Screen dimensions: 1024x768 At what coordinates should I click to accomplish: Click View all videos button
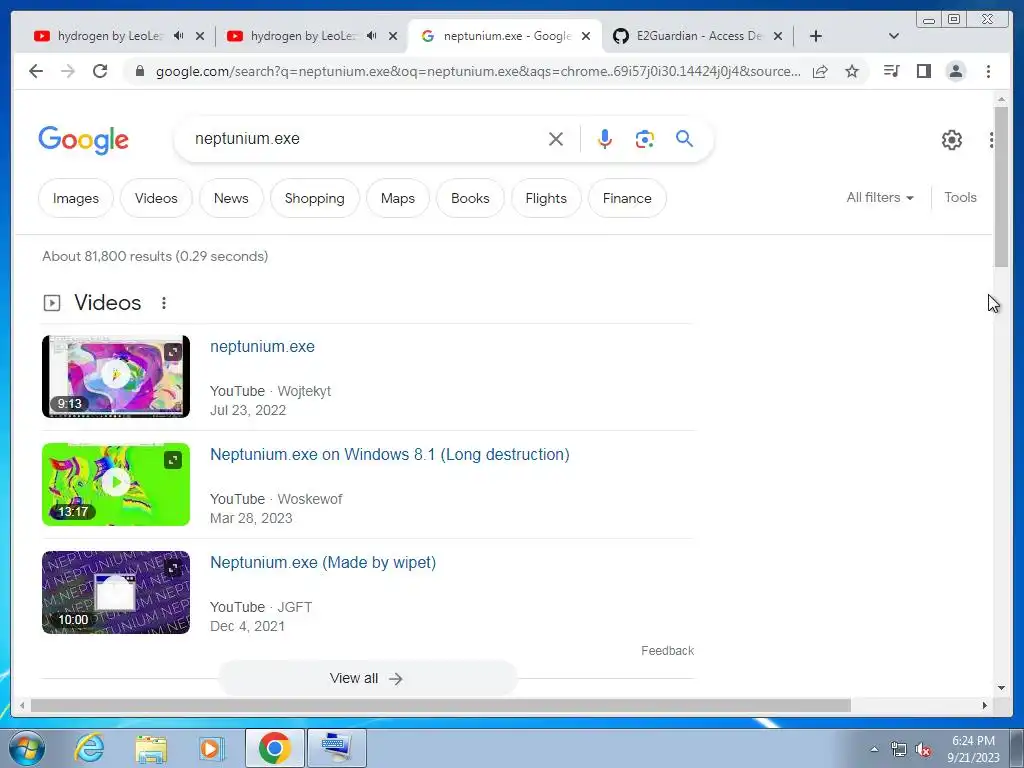368,679
